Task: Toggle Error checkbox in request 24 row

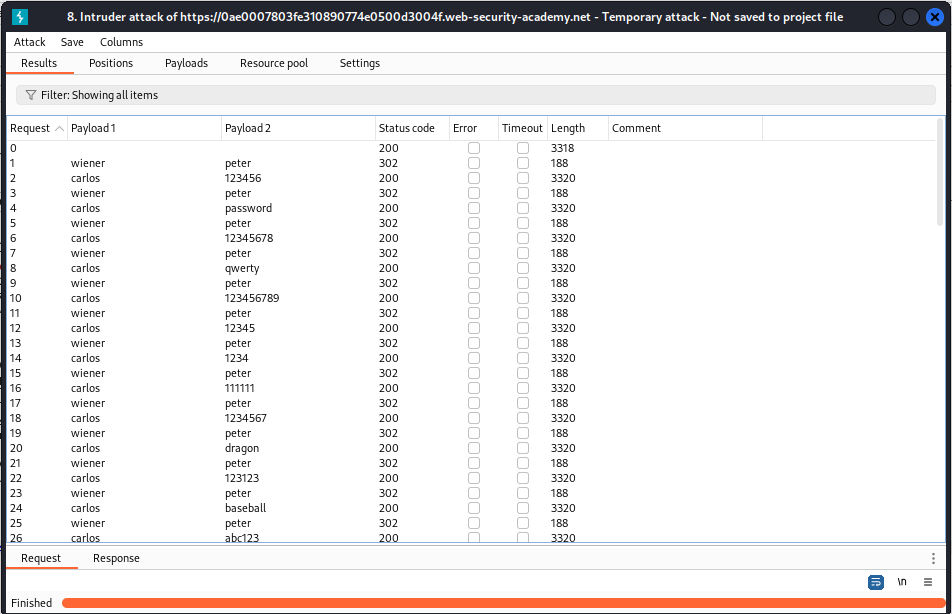Action: [x=474, y=508]
